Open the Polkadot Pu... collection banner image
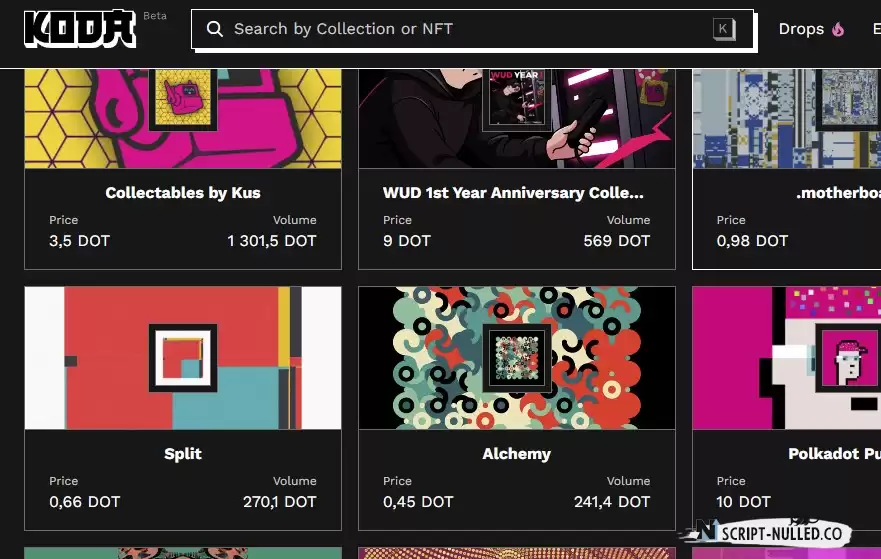The width and height of the screenshot is (881, 559). point(787,358)
